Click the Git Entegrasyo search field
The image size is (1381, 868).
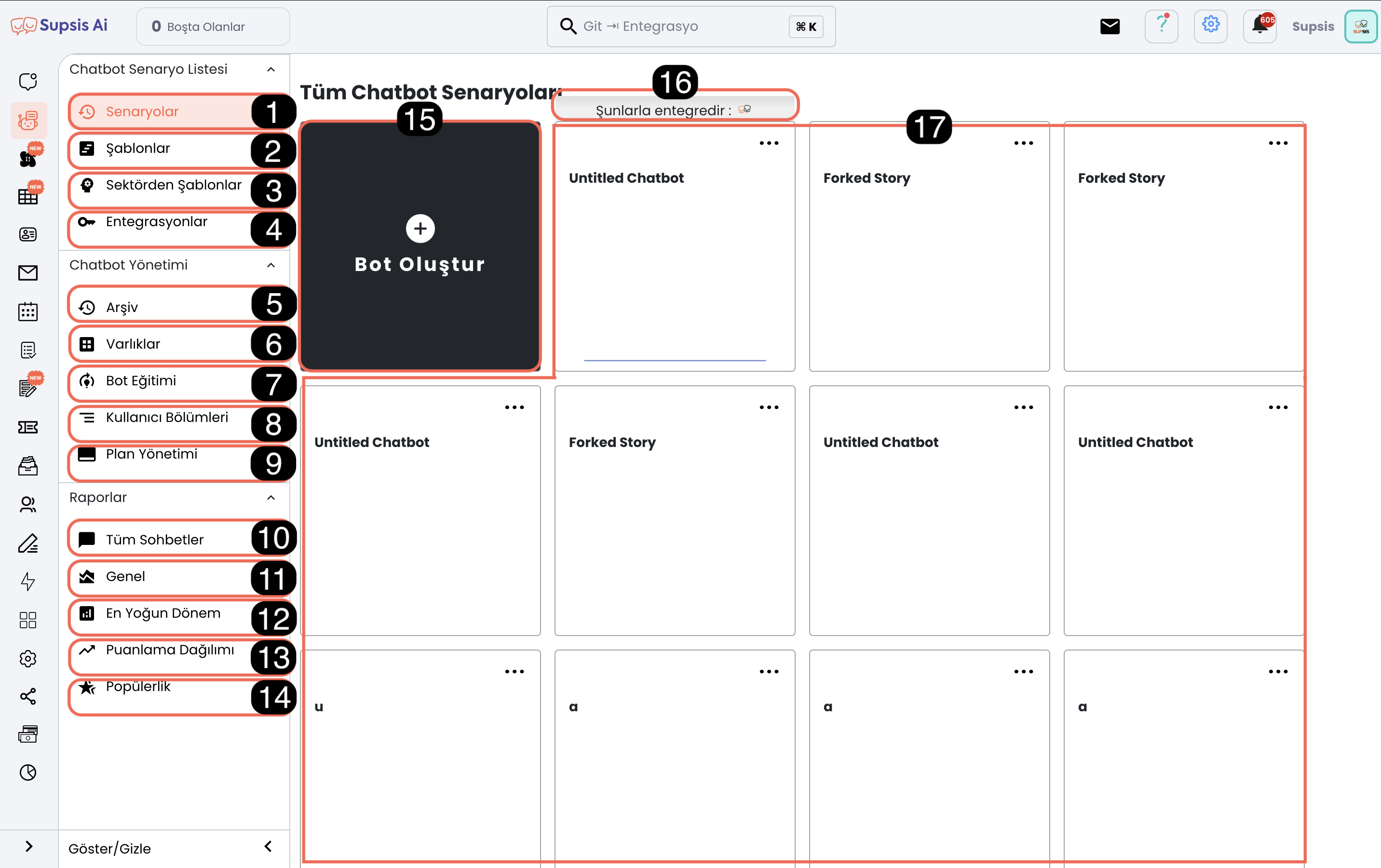coord(691,27)
